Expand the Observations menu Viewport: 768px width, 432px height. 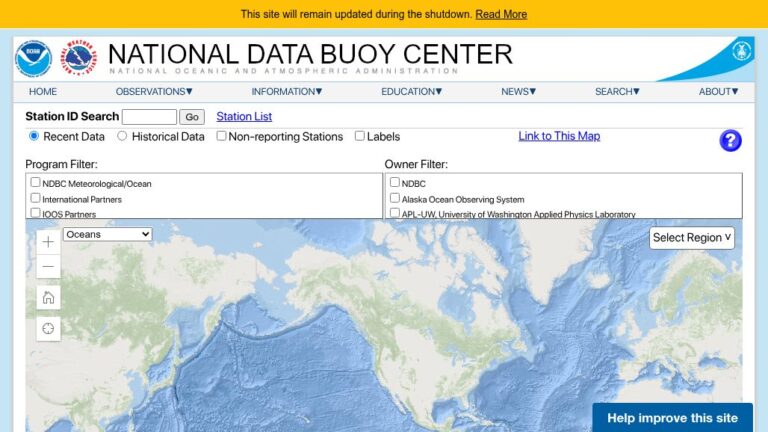(154, 91)
